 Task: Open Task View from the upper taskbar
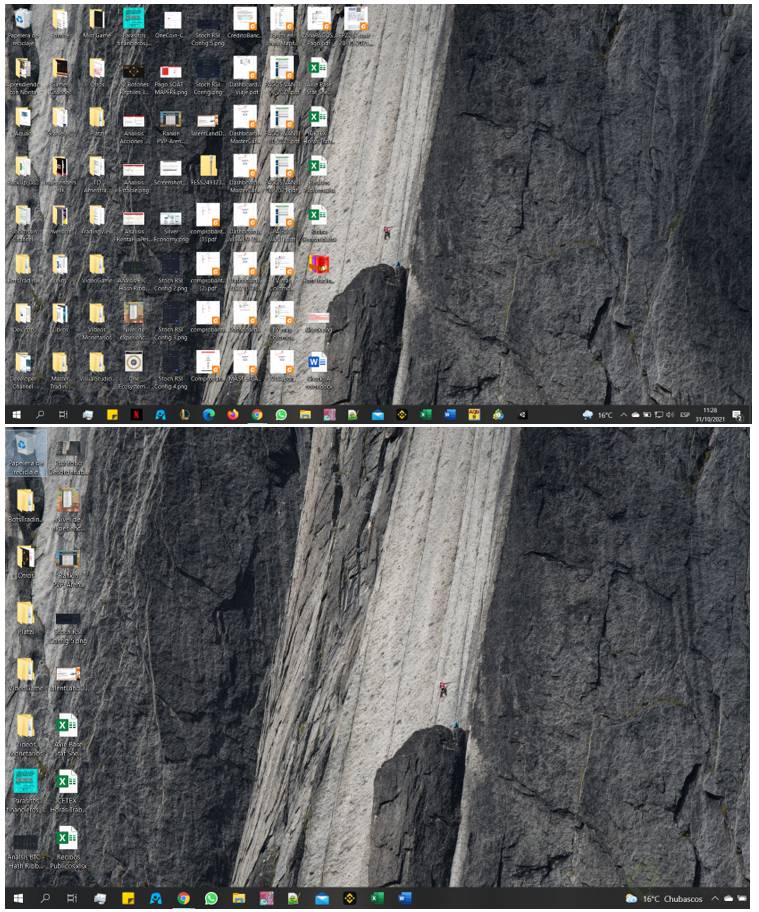63,415
